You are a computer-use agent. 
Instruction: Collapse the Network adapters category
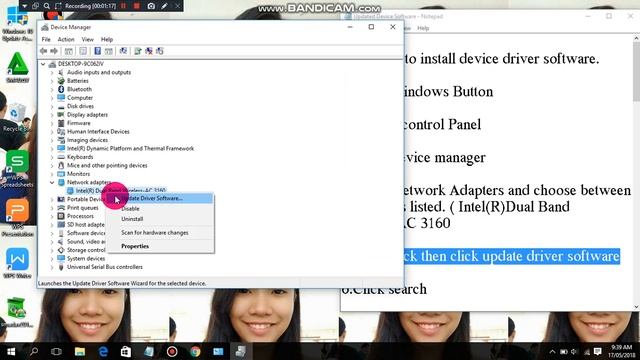click(x=52, y=182)
